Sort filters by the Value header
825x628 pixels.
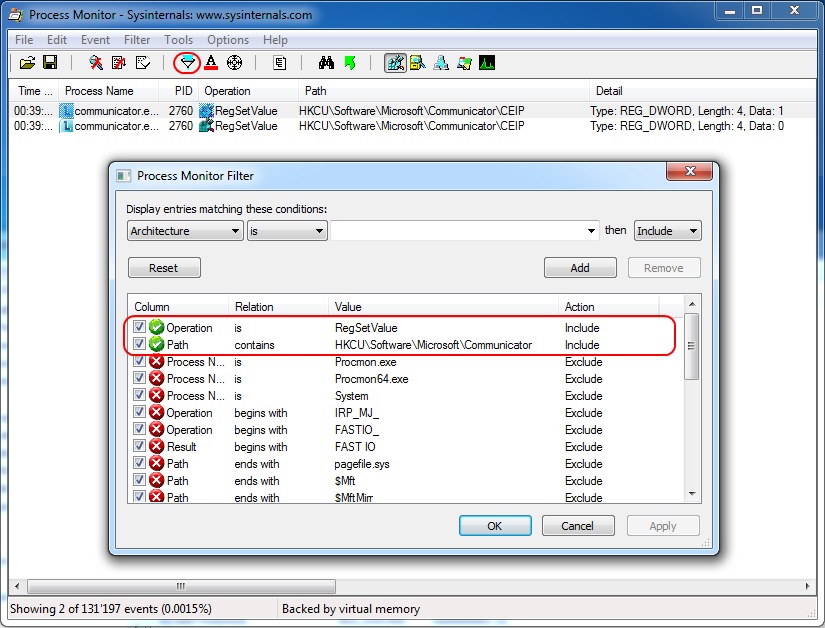point(443,307)
